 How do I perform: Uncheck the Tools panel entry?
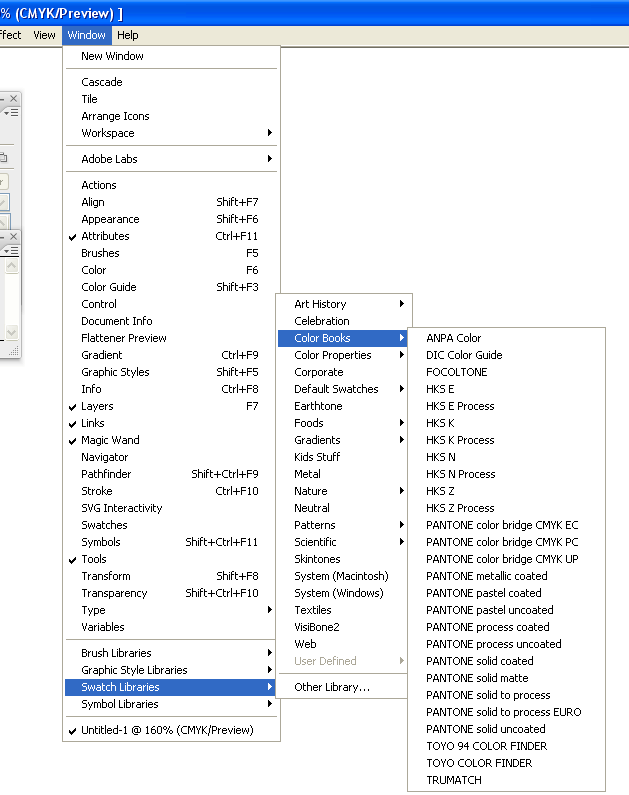coord(171,559)
